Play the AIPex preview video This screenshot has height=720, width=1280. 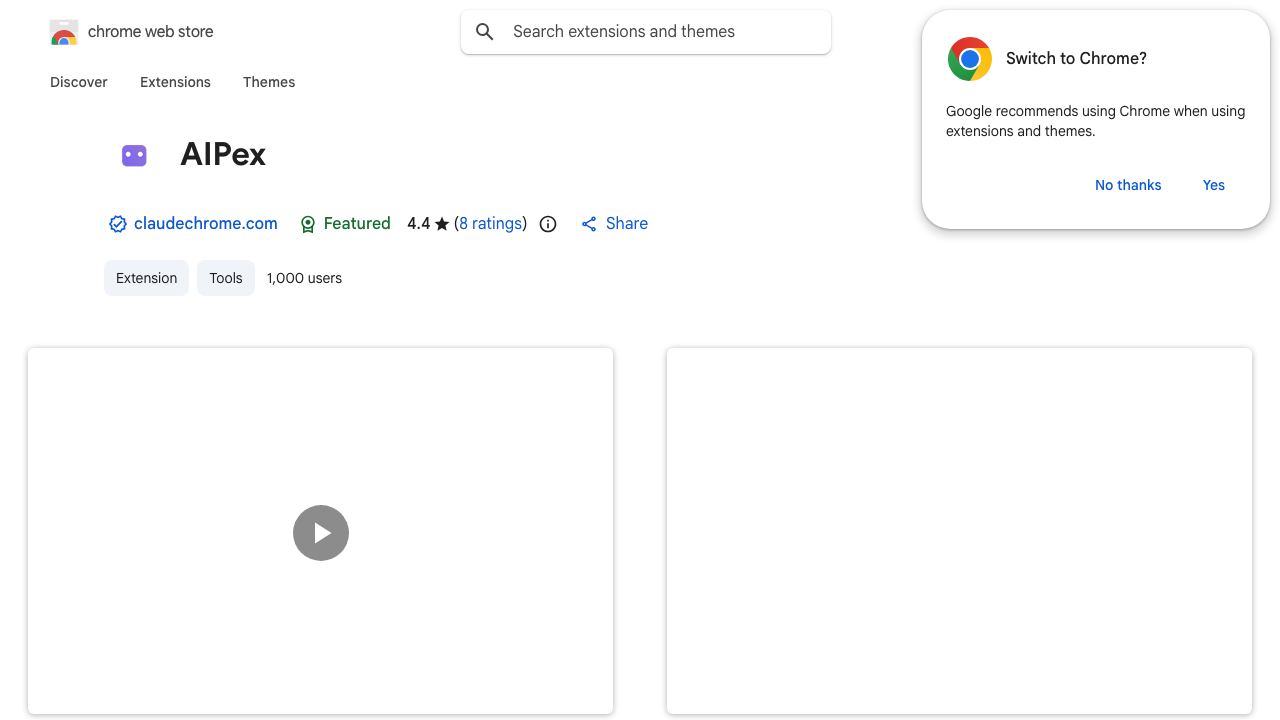click(x=321, y=533)
